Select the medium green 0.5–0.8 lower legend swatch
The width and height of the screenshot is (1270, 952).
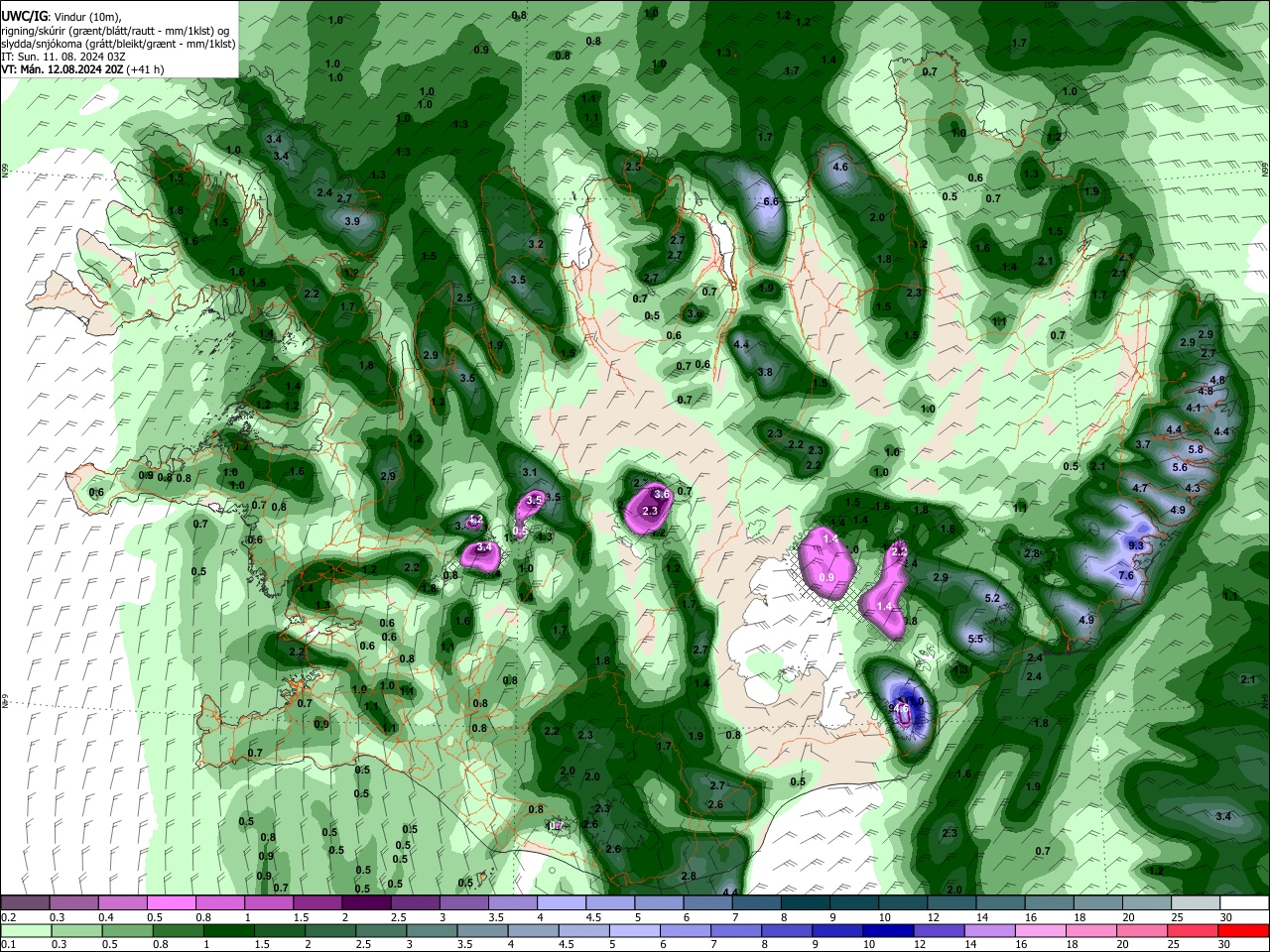click(127, 931)
